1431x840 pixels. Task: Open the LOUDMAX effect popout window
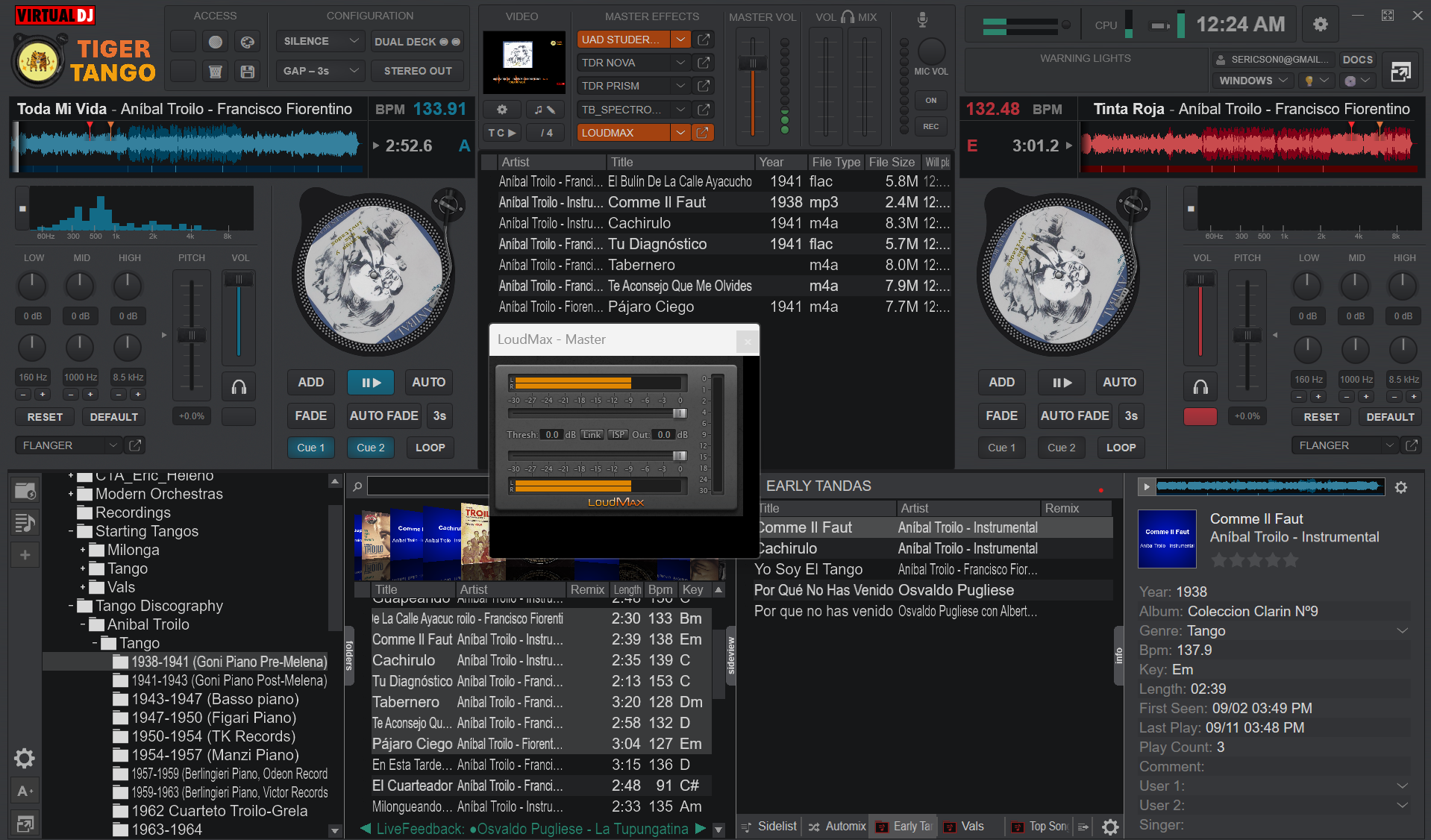[703, 133]
